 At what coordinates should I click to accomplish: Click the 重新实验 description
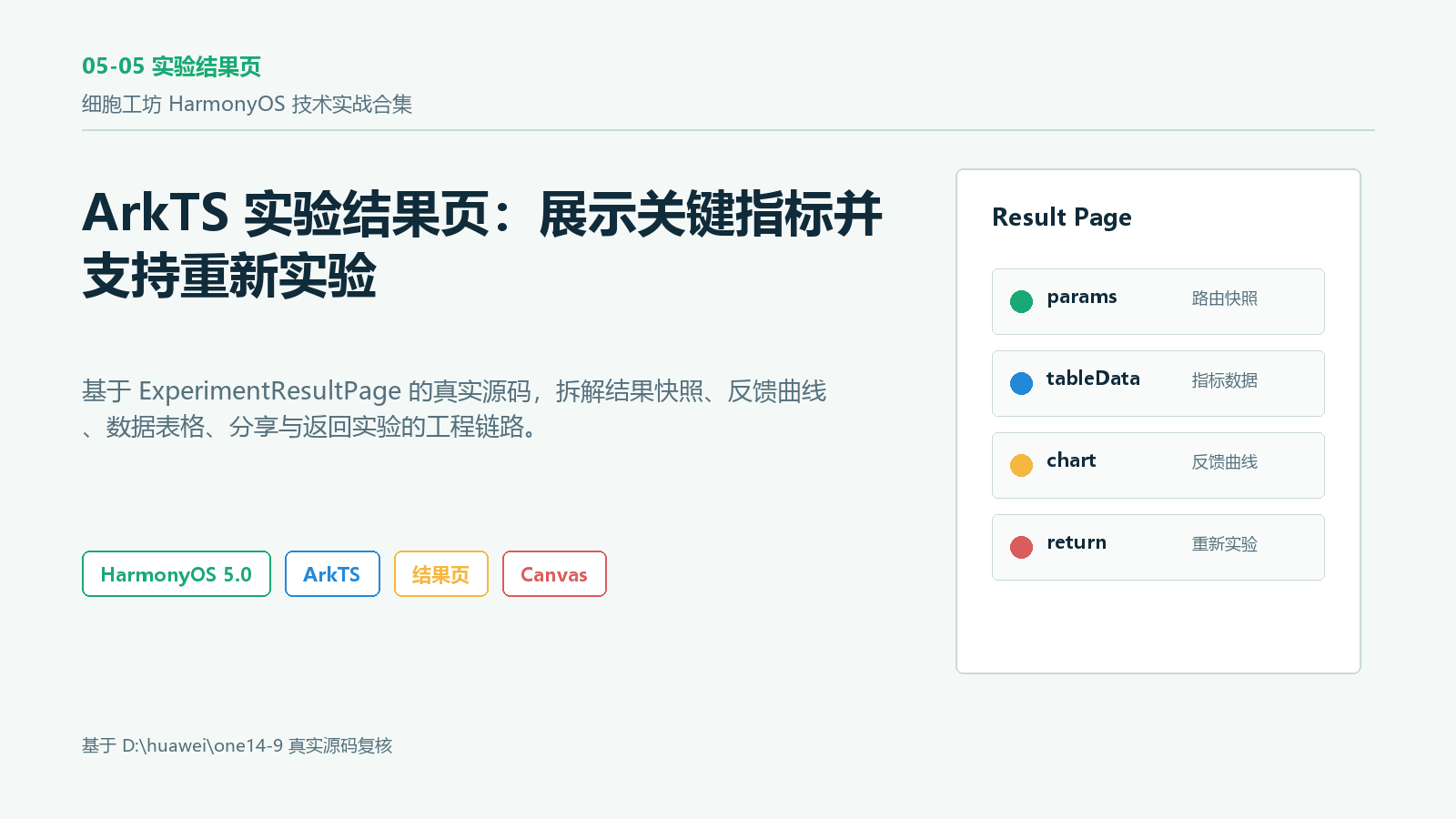click(1225, 544)
